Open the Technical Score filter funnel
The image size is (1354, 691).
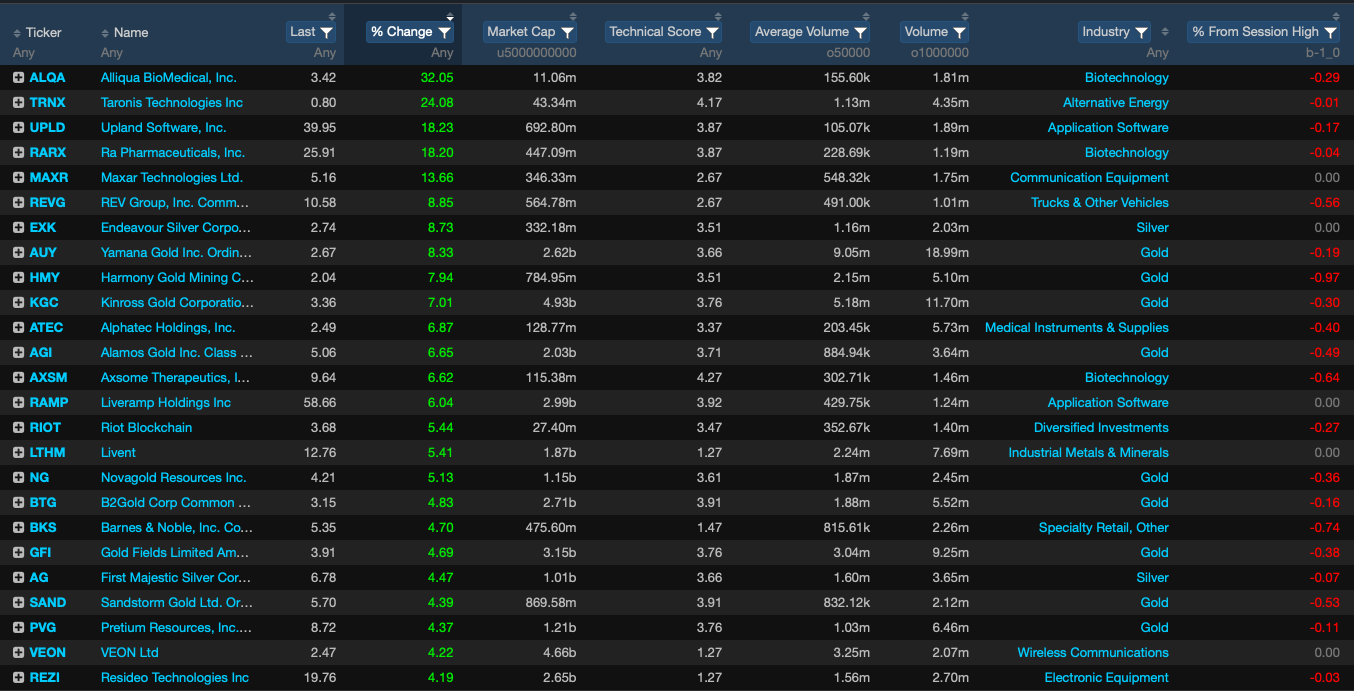[713, 32]
